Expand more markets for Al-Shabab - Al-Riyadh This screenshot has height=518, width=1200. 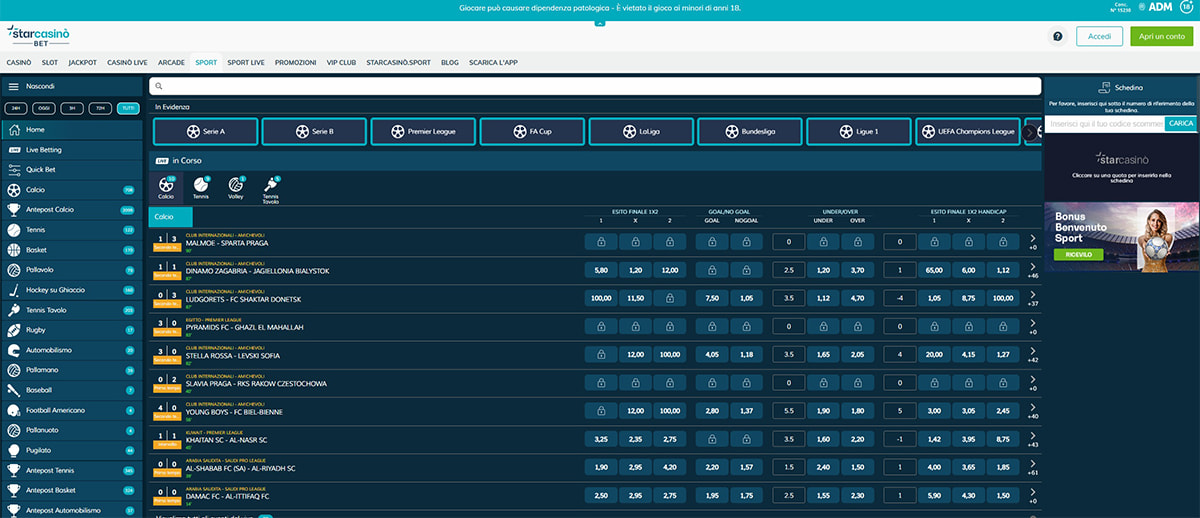[1032, 467]
